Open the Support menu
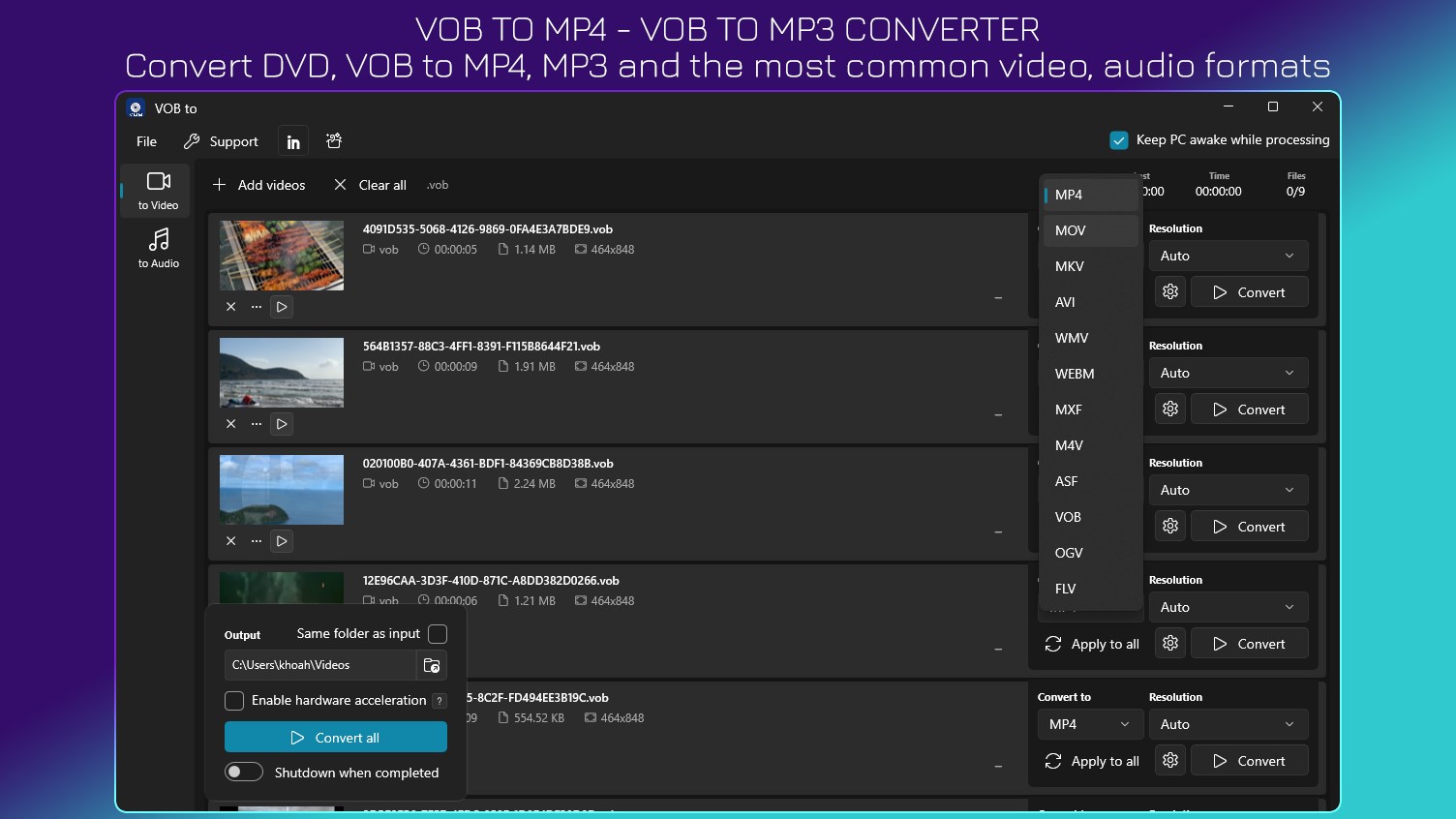This screenshot has width=1456, height=819. click(x=232, y=140)
